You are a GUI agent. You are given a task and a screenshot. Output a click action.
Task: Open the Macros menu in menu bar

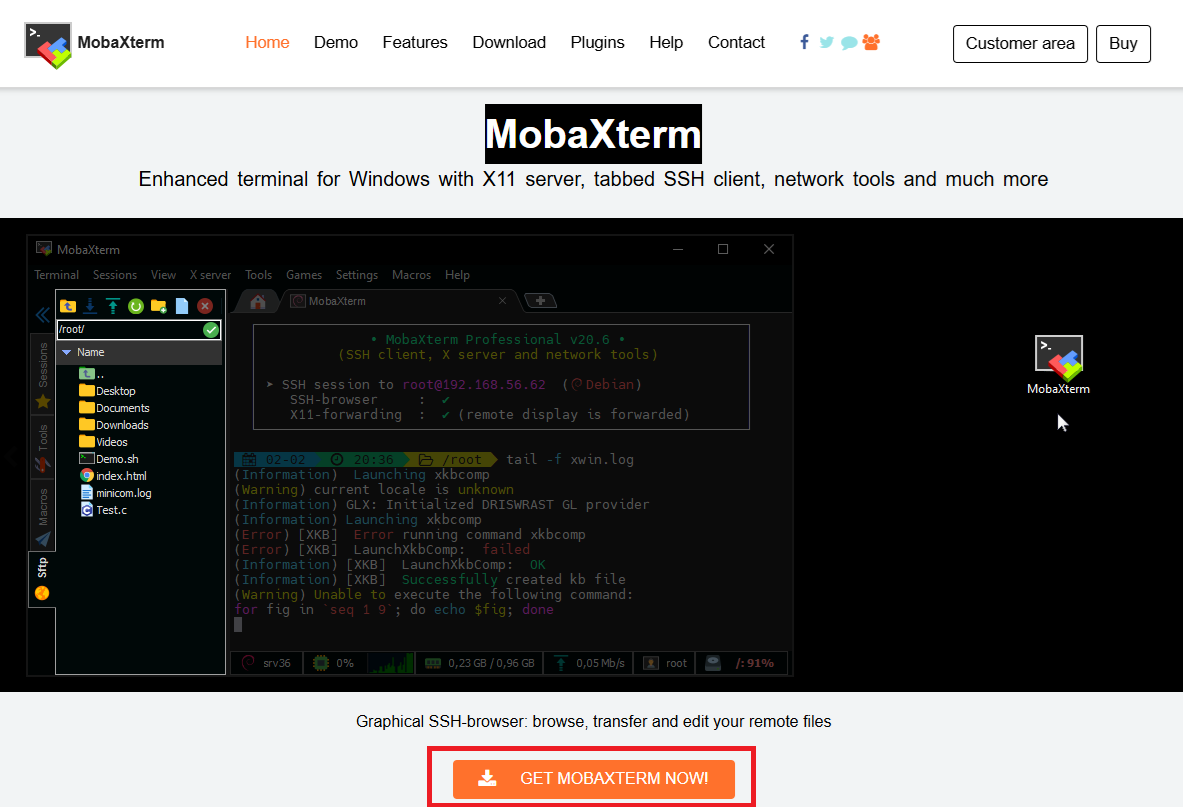tap(411, 275)
